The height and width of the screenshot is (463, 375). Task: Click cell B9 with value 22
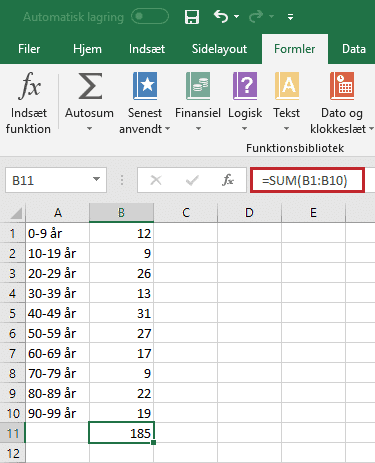click(121, 393)
